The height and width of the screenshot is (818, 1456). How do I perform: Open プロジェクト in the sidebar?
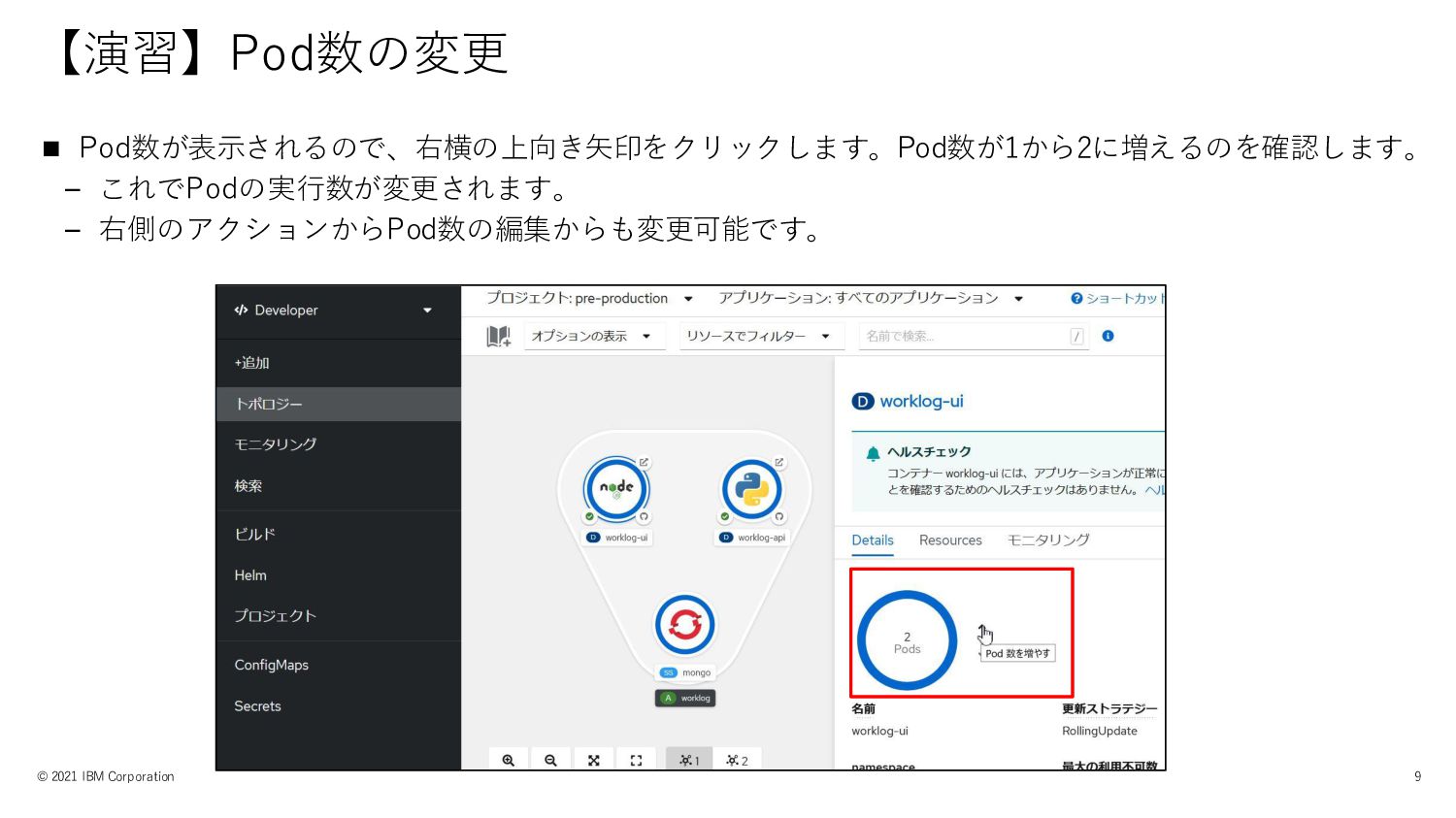pos(275,616)
